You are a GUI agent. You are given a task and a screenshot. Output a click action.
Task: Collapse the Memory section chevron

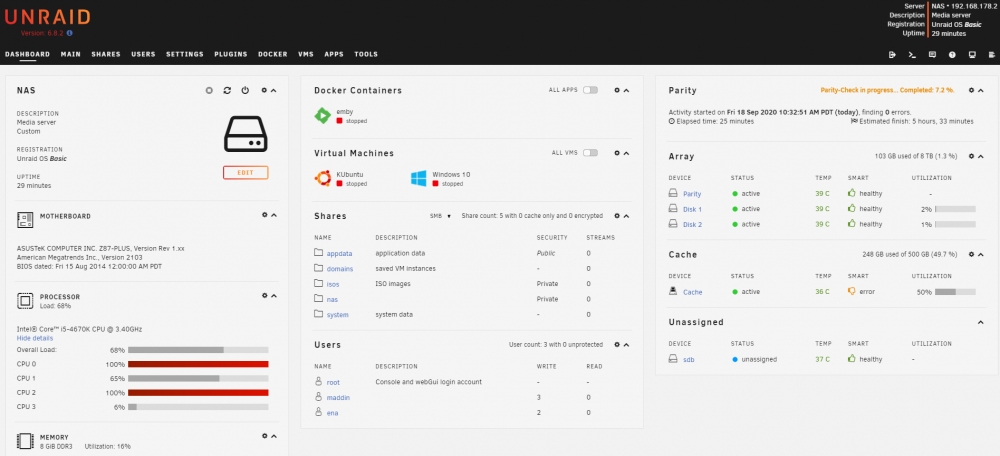pyautogui.click(x=274, y=436)
